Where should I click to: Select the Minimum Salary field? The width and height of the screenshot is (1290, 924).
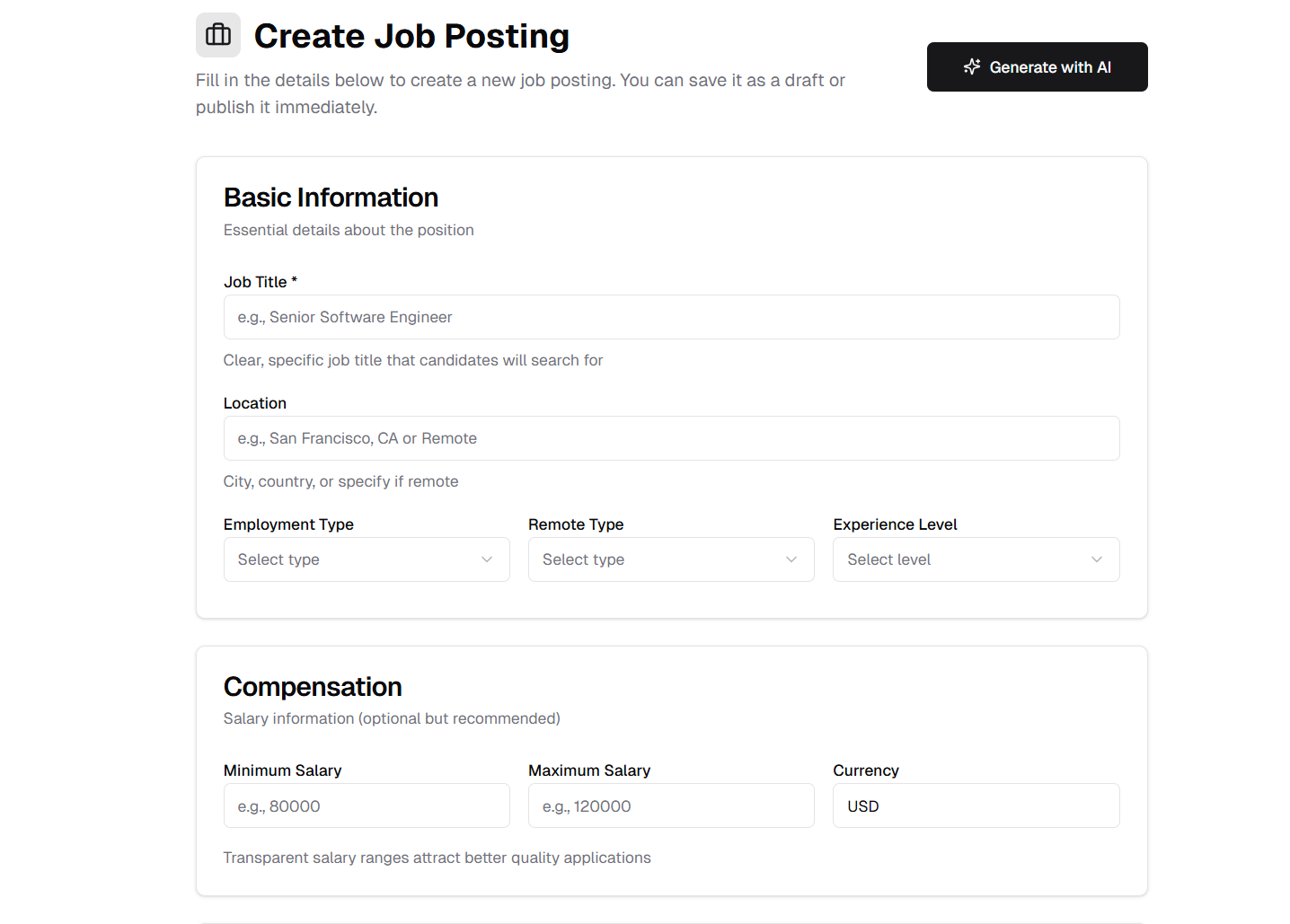click(x=367, y=806)
